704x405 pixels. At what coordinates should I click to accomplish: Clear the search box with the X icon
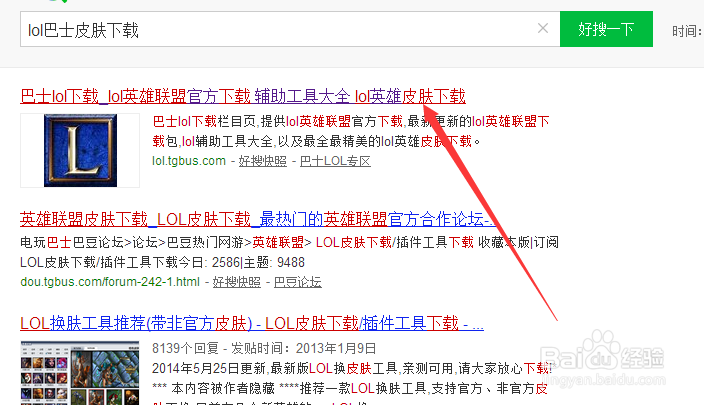(542, 28)
